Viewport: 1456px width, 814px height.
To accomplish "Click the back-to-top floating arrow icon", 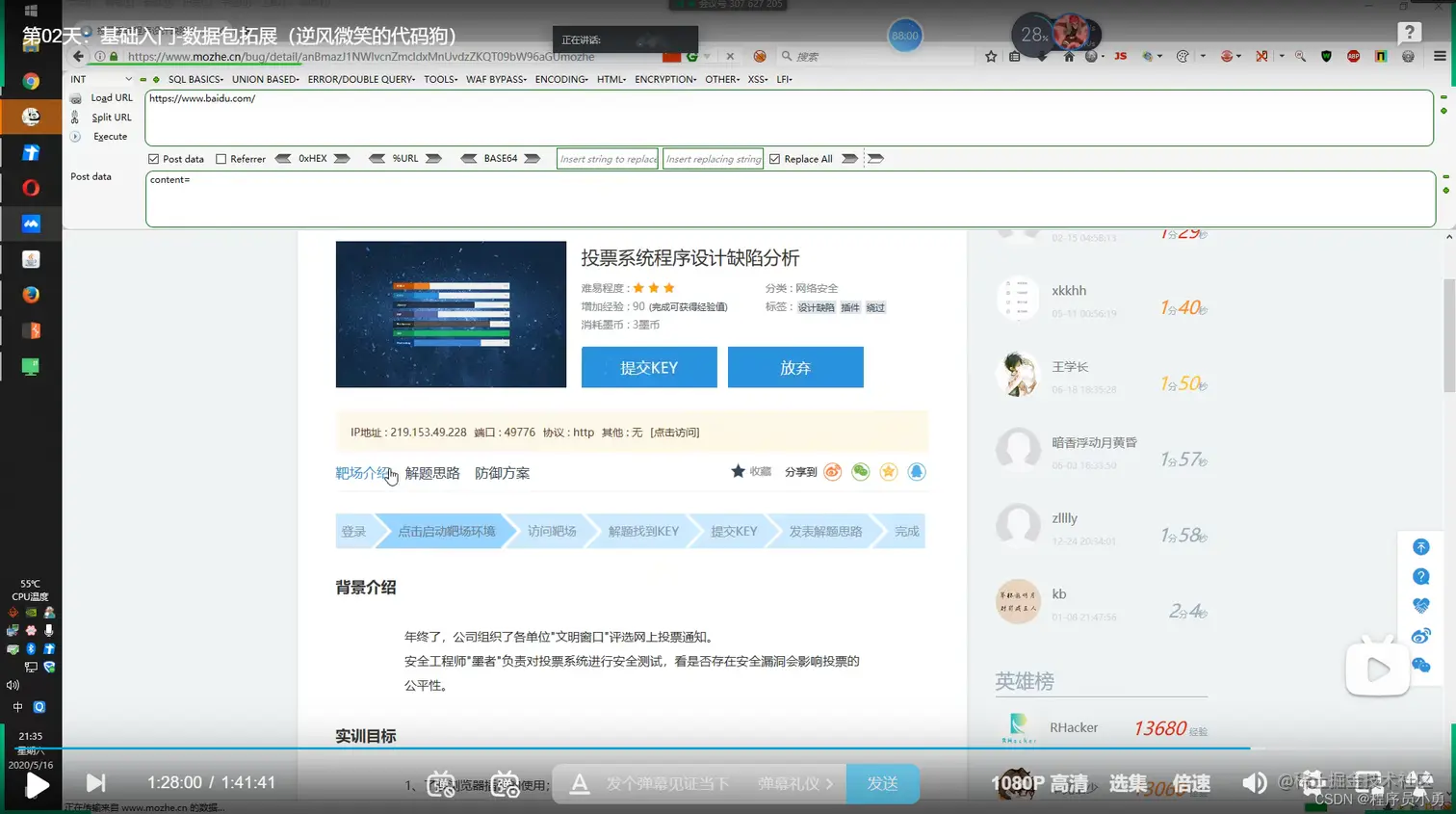I will (1420, 547).
